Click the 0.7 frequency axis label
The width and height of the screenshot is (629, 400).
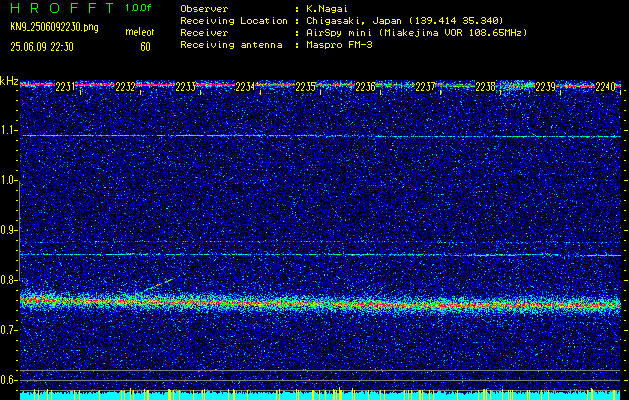coord(8,329)
